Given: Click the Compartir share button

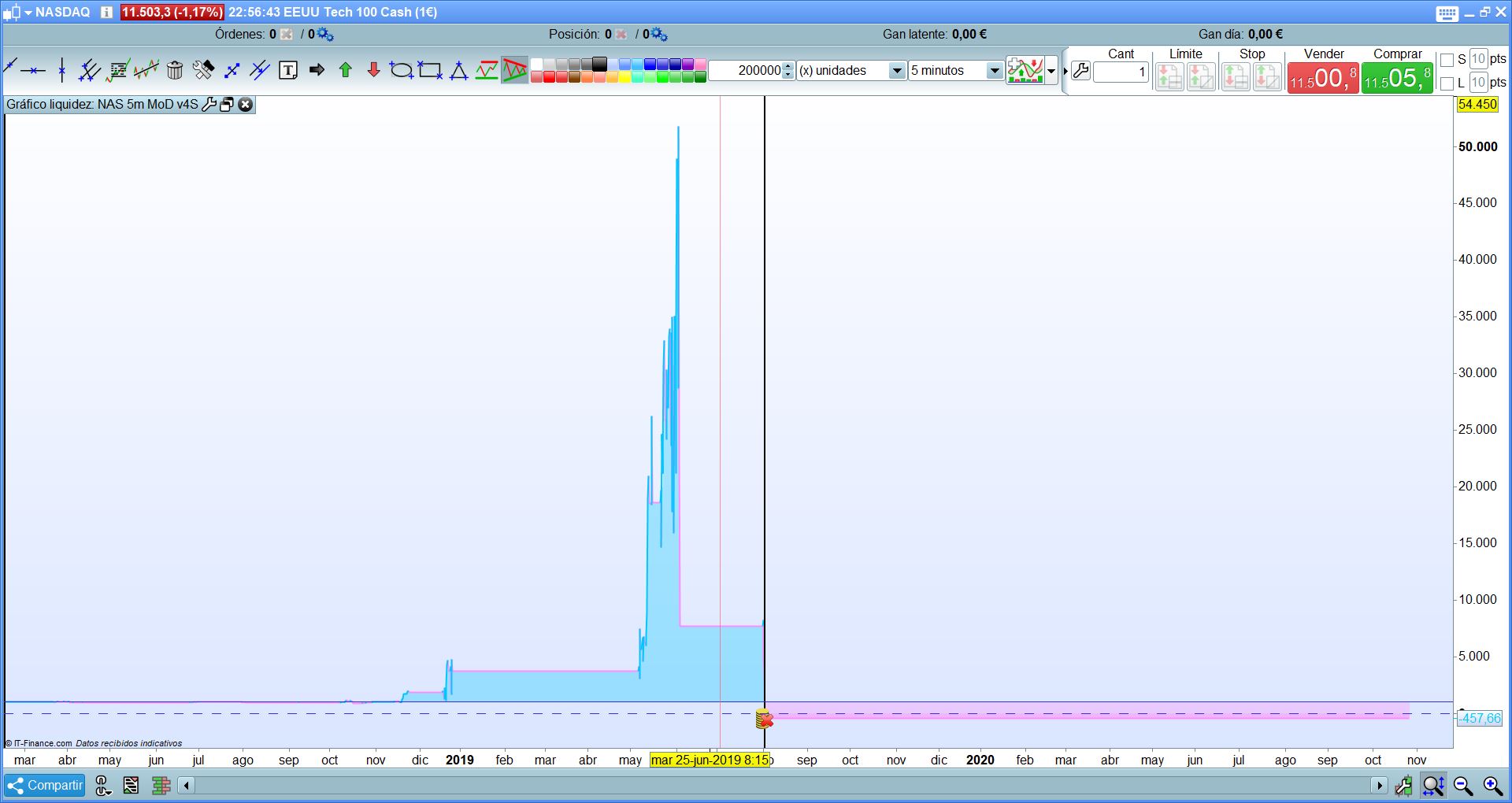Looking at the screenshot, I should 45,786.
